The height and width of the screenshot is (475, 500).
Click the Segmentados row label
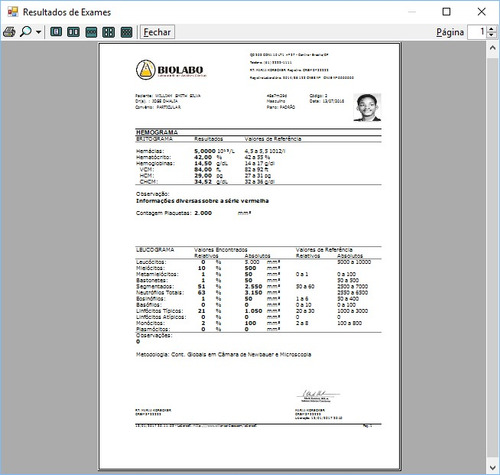155,287
